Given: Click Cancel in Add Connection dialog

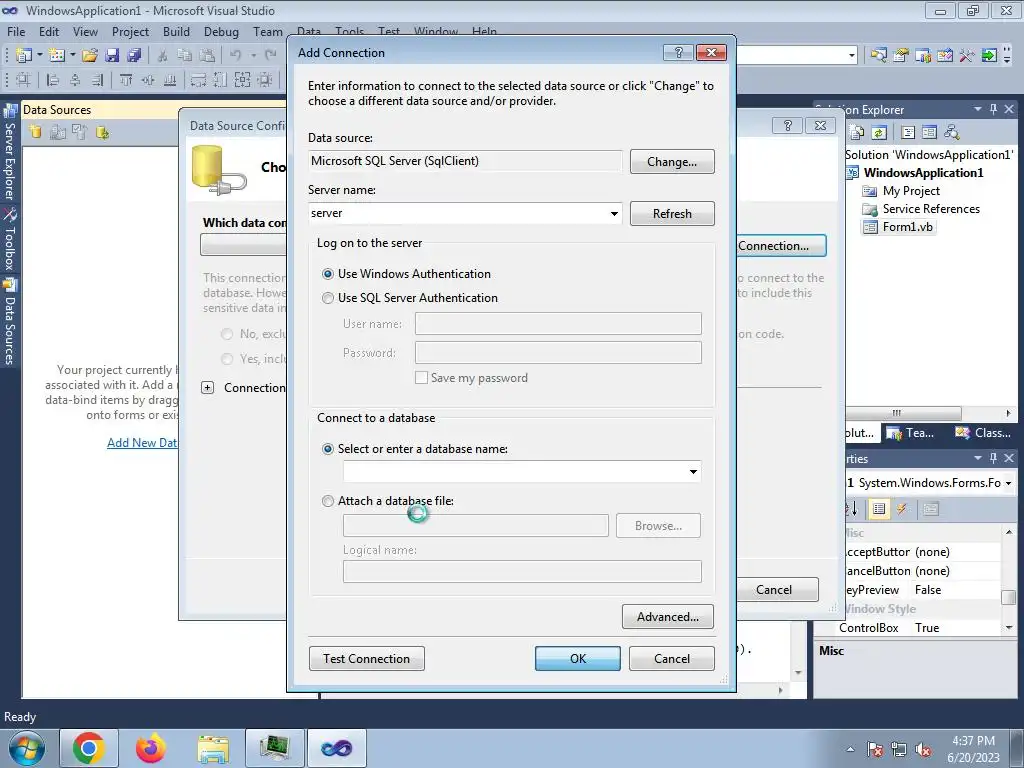Looking at the screenshot, I should click(x=672, y=658).
